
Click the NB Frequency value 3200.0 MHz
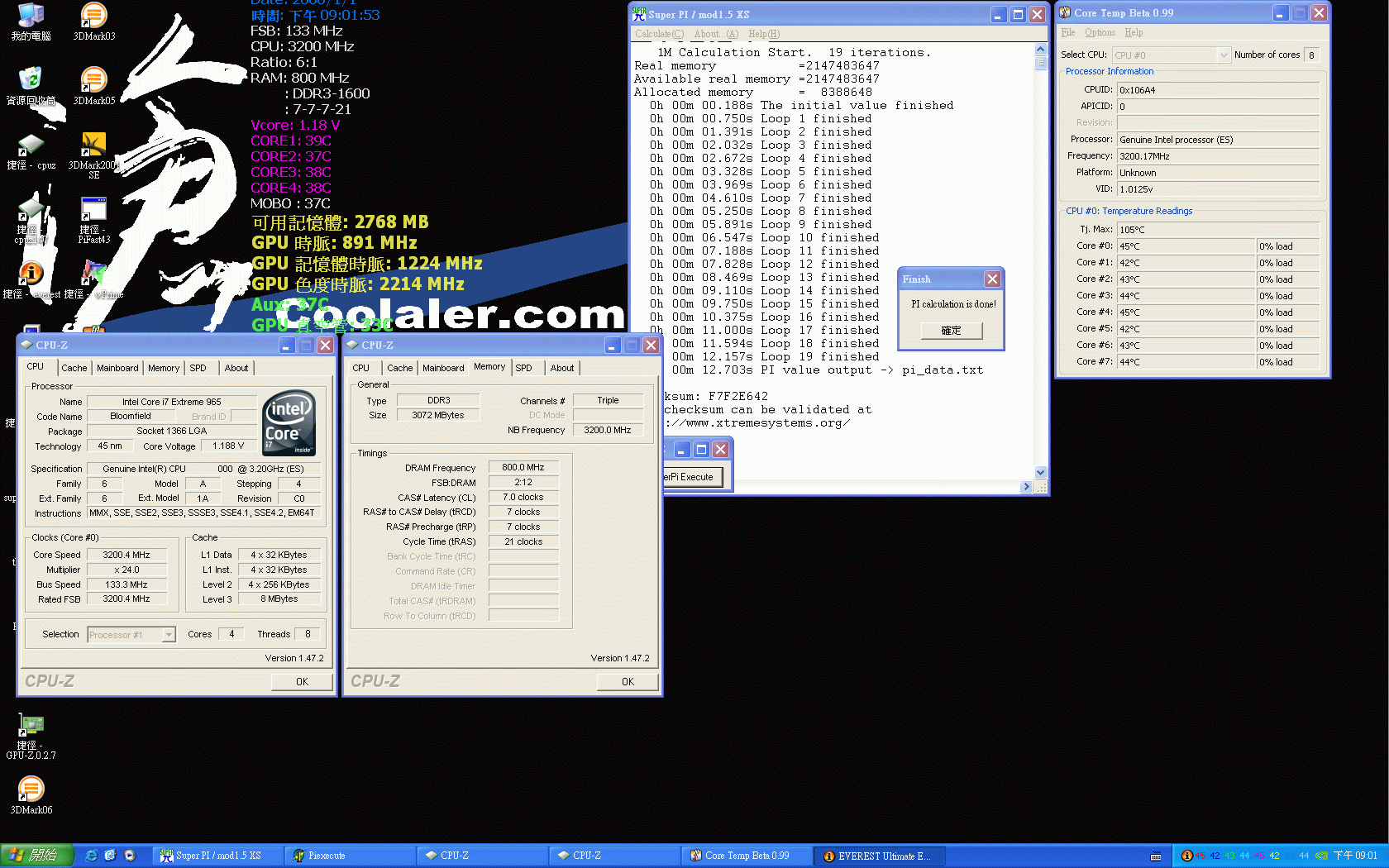608,431
